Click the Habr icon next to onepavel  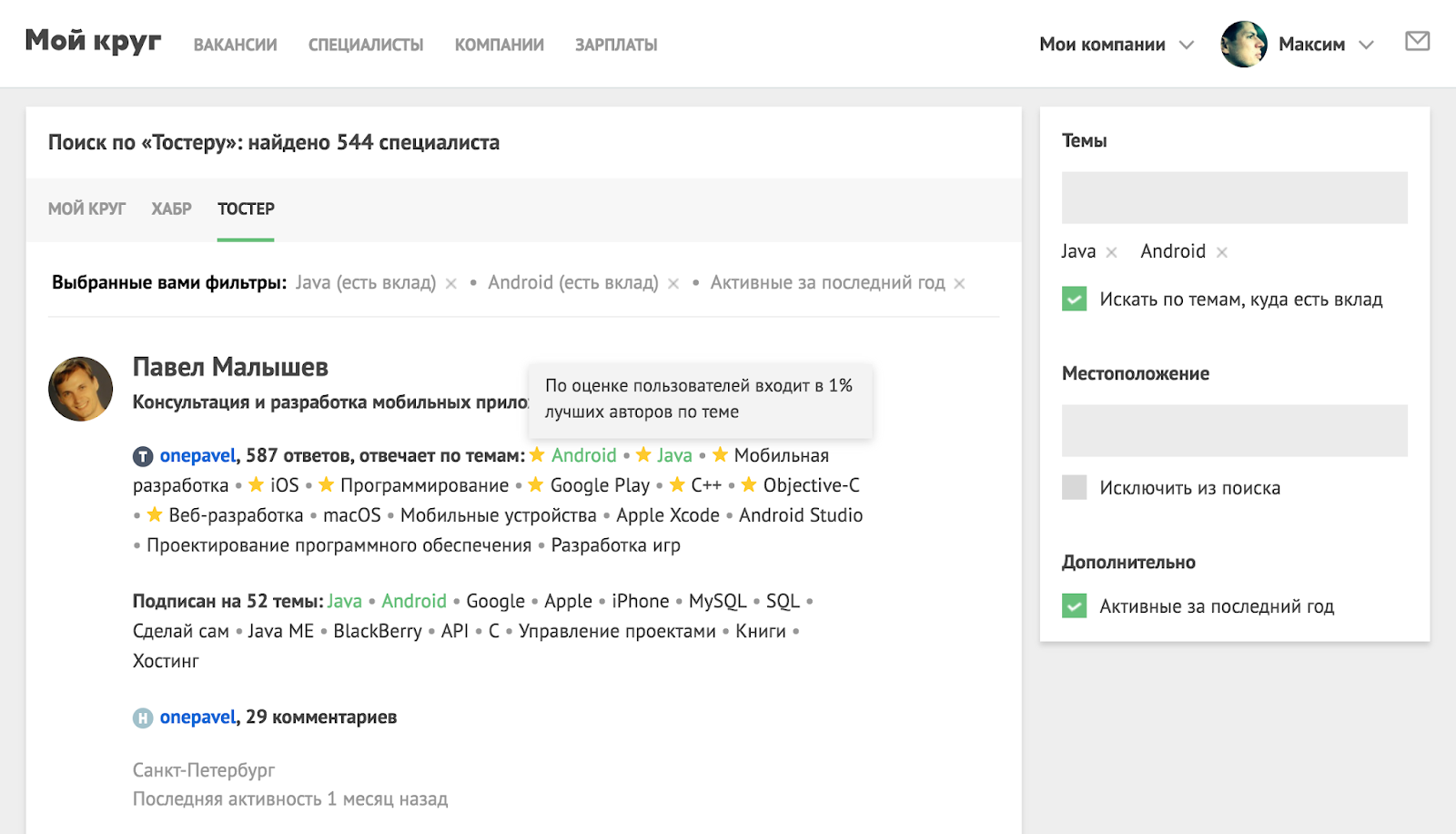coord(143,718)
